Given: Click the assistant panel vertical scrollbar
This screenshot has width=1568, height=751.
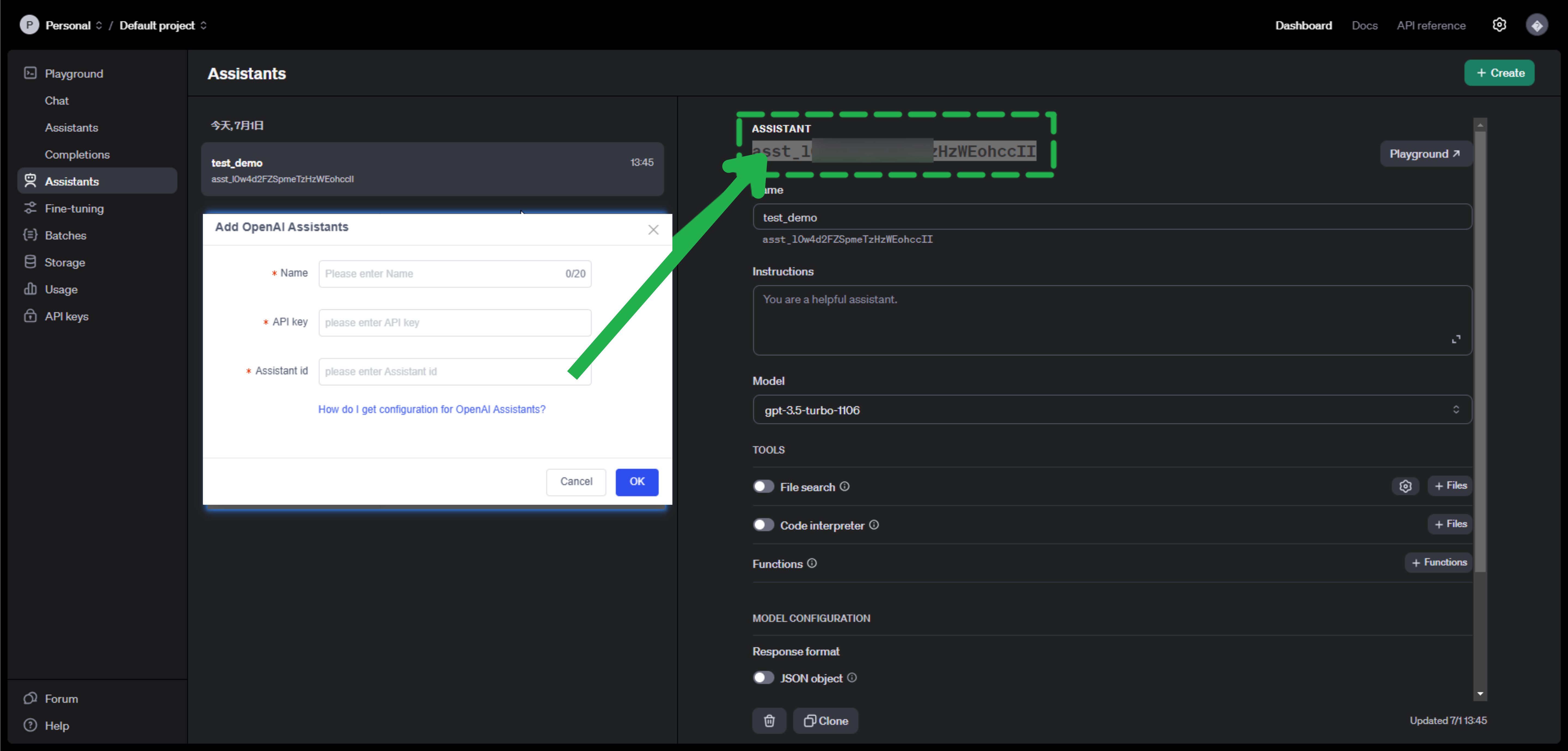Looking at the screenshot, I should point(1480,353).
